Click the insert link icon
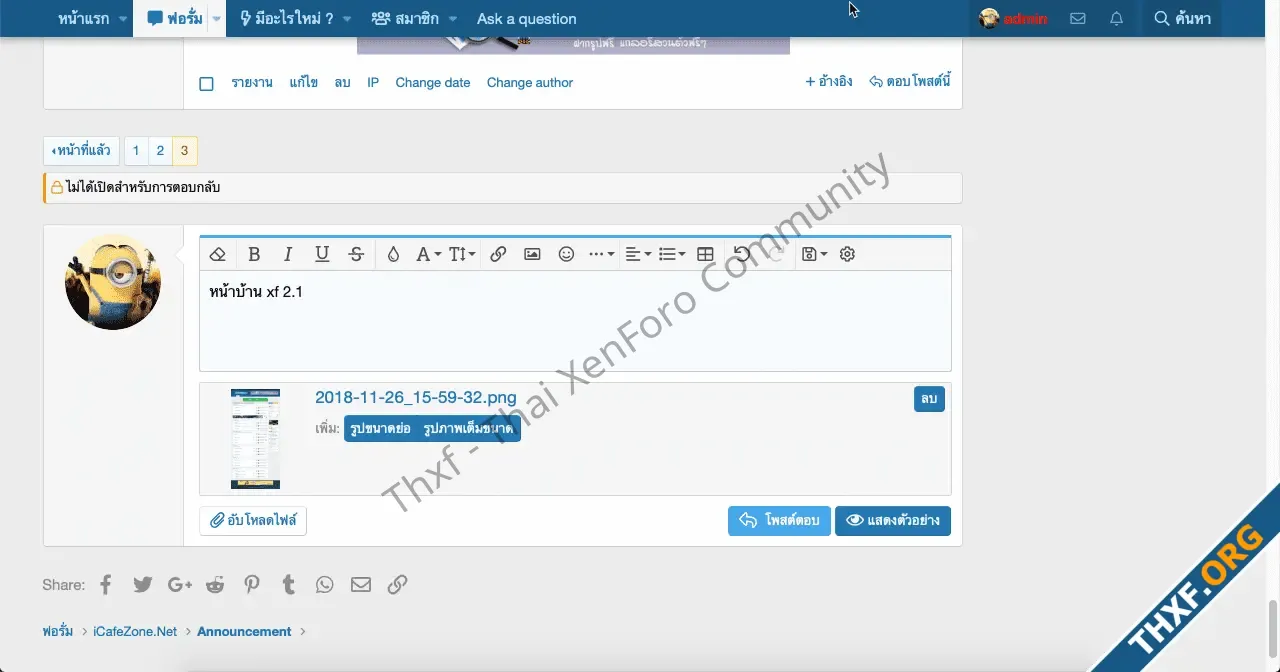Image resolution: width=1280 pixels, height=672 pixels. (x=498, y=254)
